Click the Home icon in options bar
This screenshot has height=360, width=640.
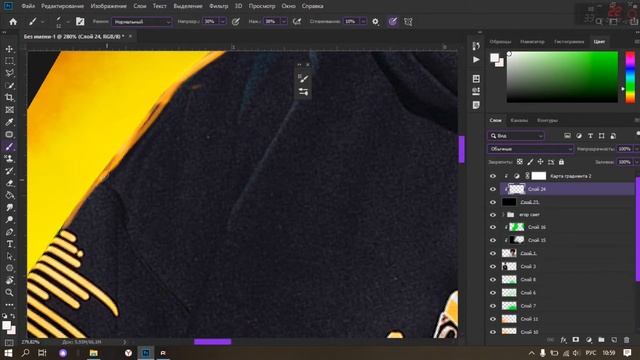tap(13, 22)
